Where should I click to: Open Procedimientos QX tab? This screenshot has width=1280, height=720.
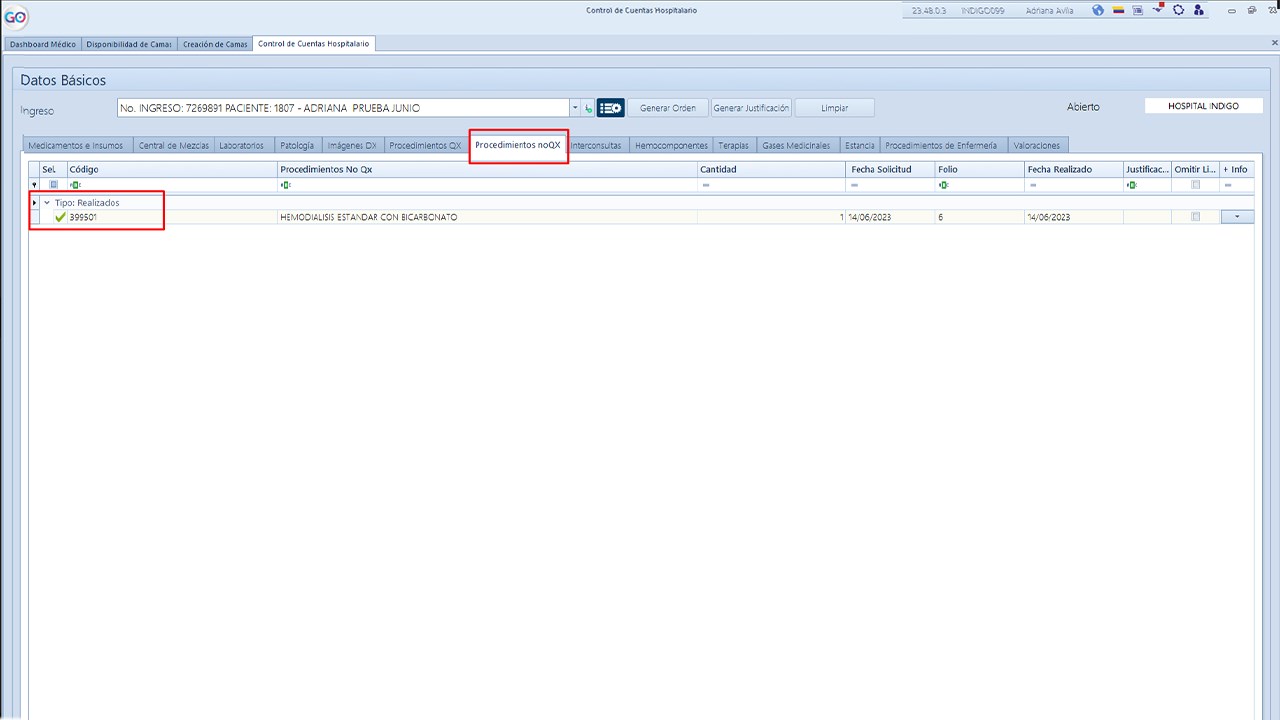point(425,145)
